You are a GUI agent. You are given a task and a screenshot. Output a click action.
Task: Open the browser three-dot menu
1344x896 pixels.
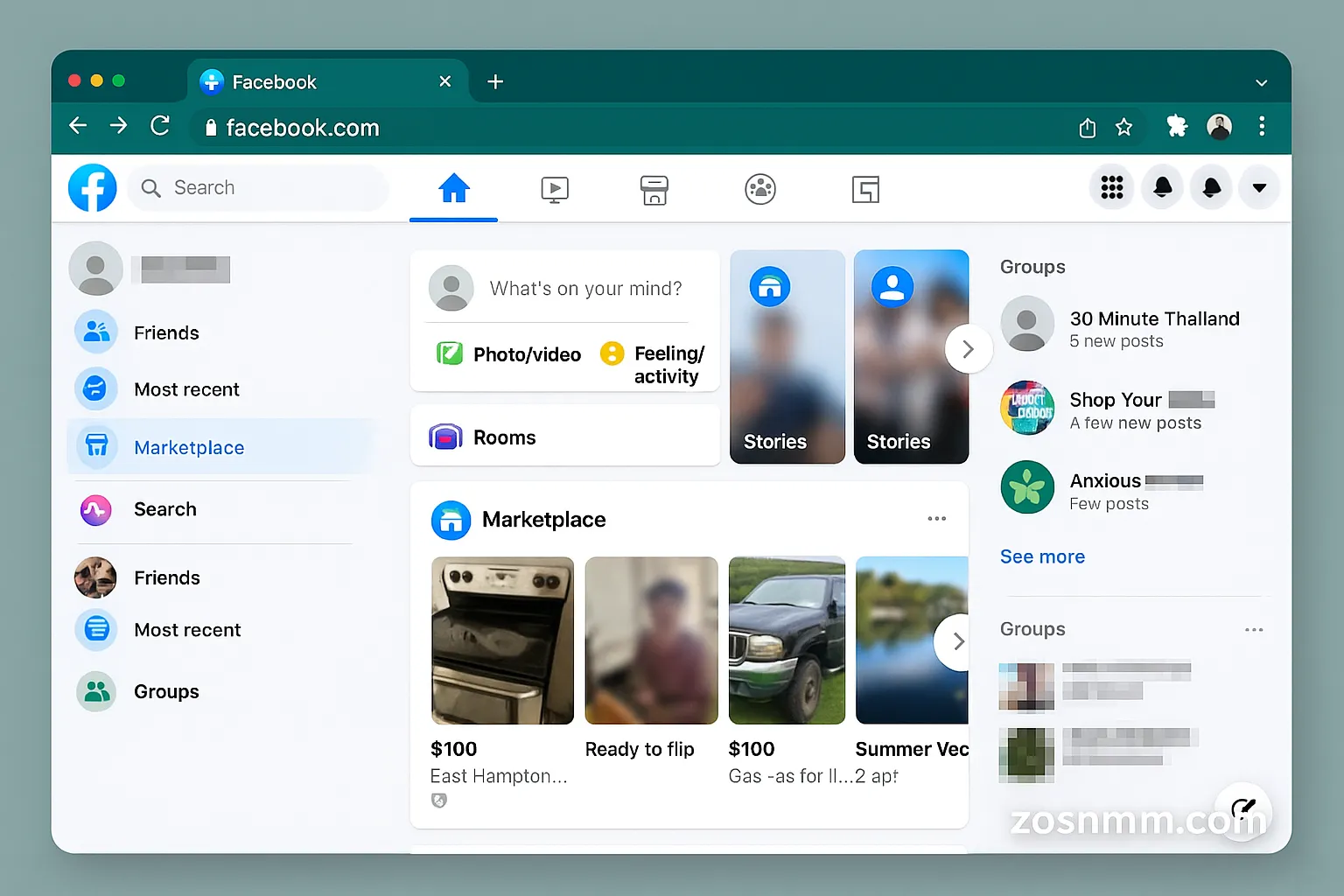(1262, 126)
